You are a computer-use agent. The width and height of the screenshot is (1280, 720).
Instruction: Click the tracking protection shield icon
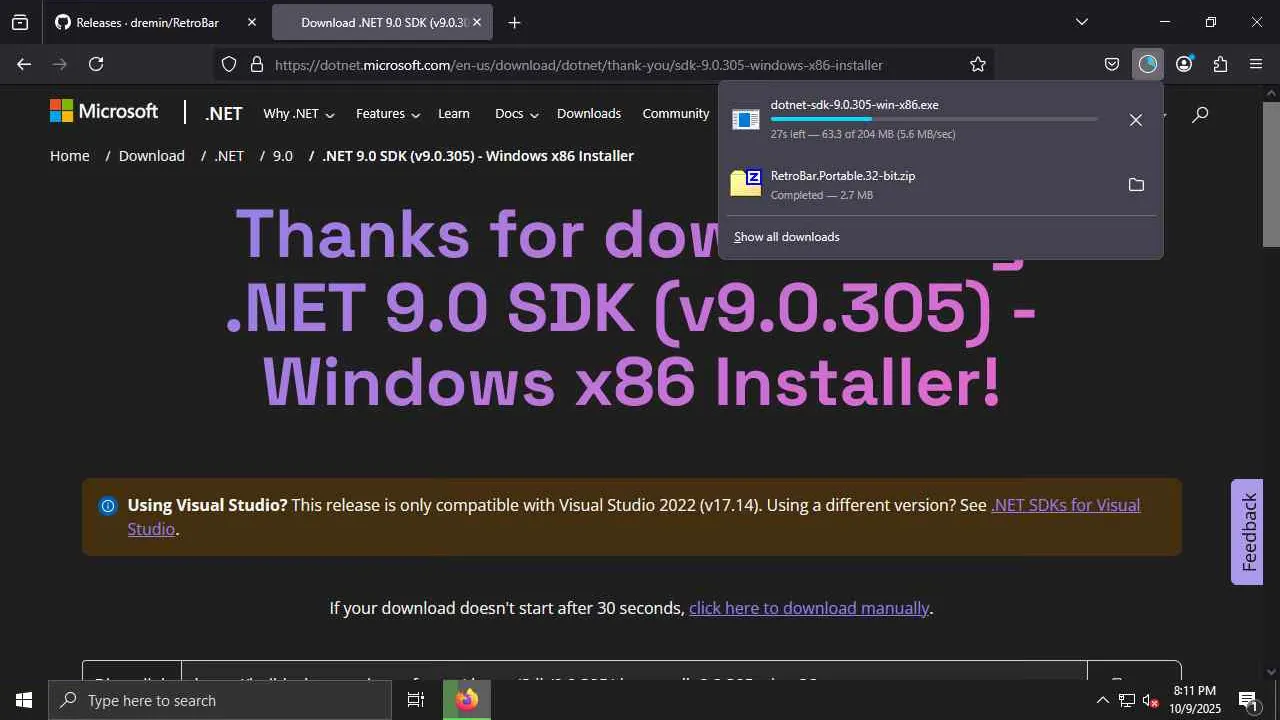coord(229,64)
